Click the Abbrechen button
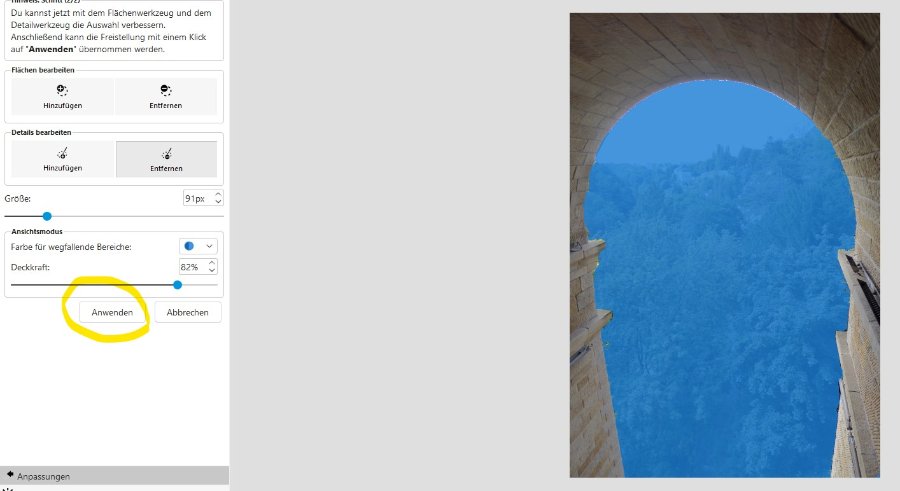The width and height of the screenshot is (900, 491). 188,312
